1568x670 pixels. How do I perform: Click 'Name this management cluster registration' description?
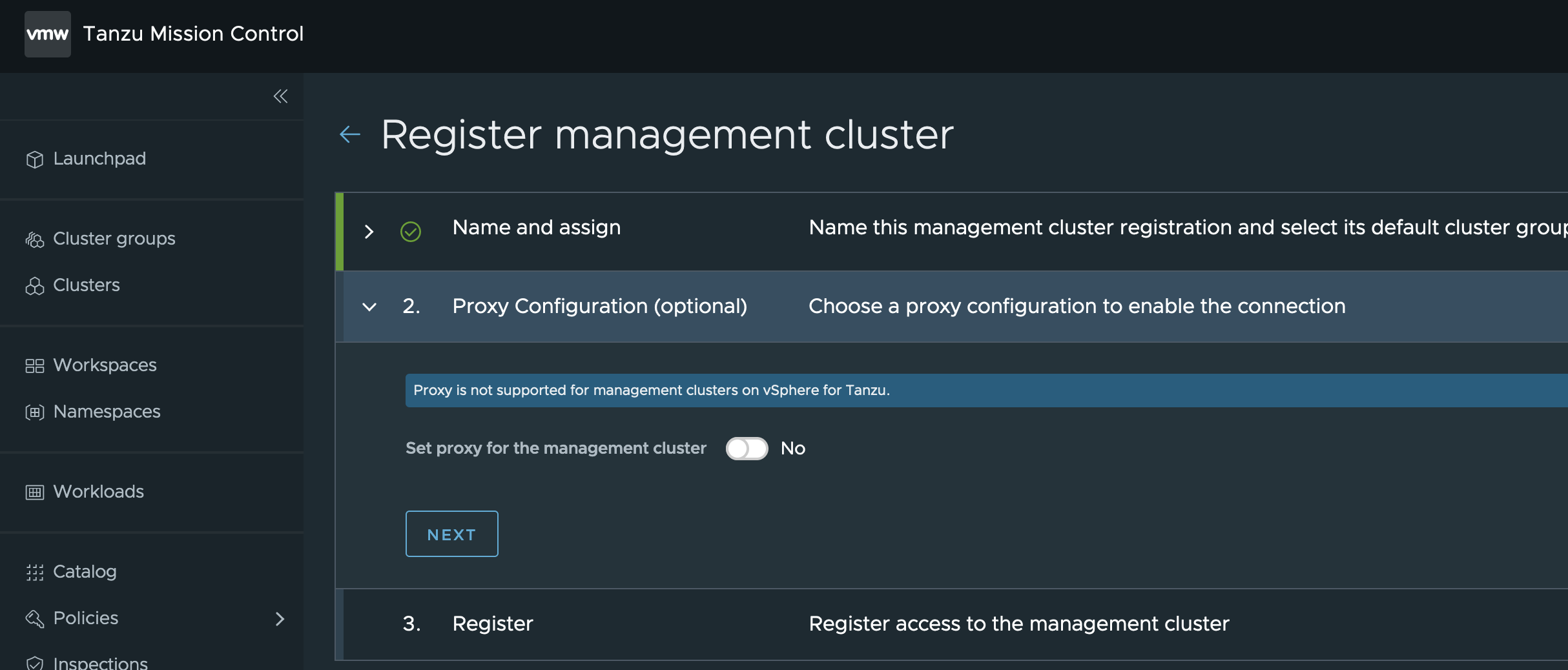(1188, 227)
